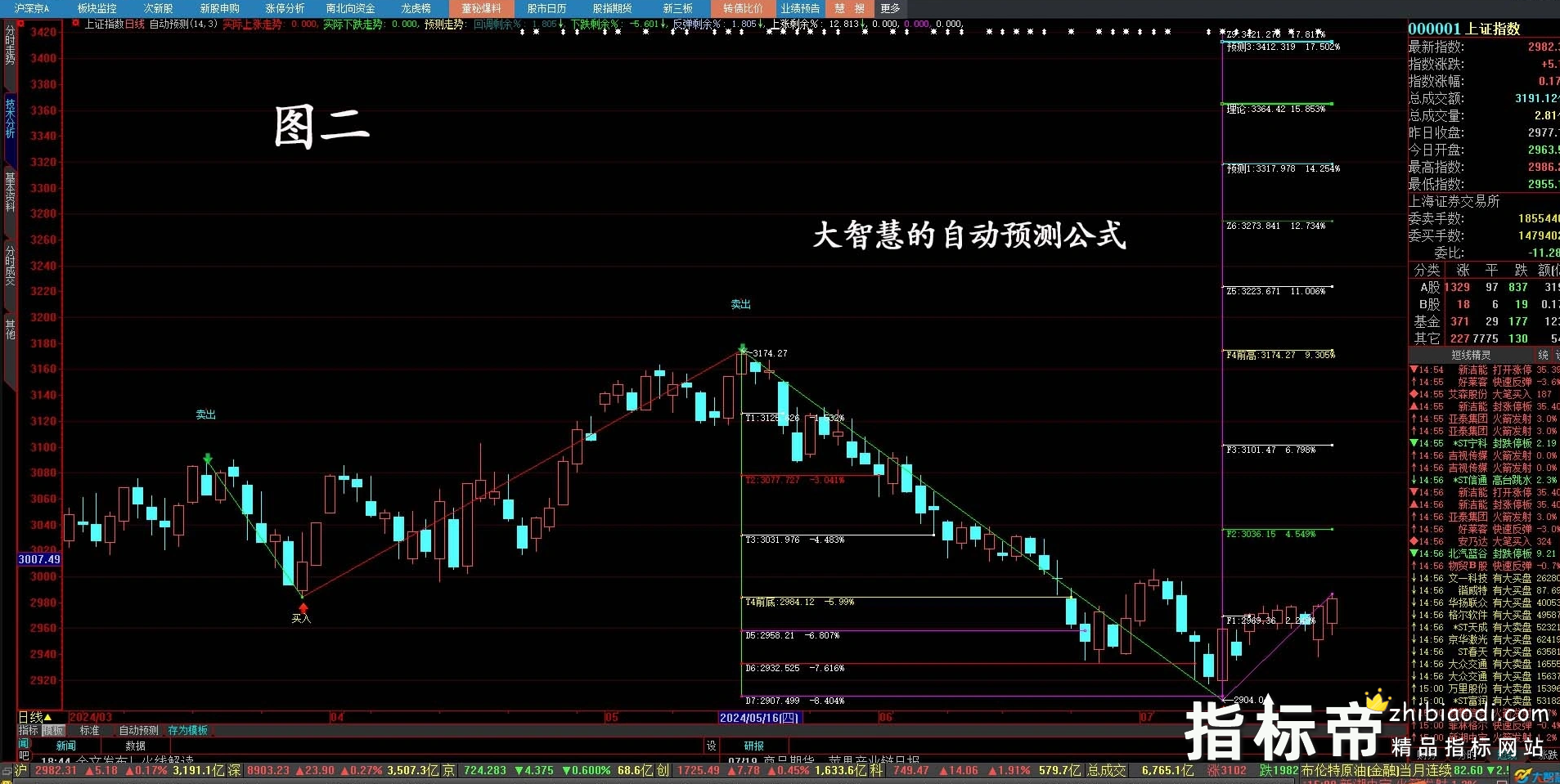Screen dimensions: 1560x784
Task: Click the 存为模板 link
Action: (x=188, y=730)
